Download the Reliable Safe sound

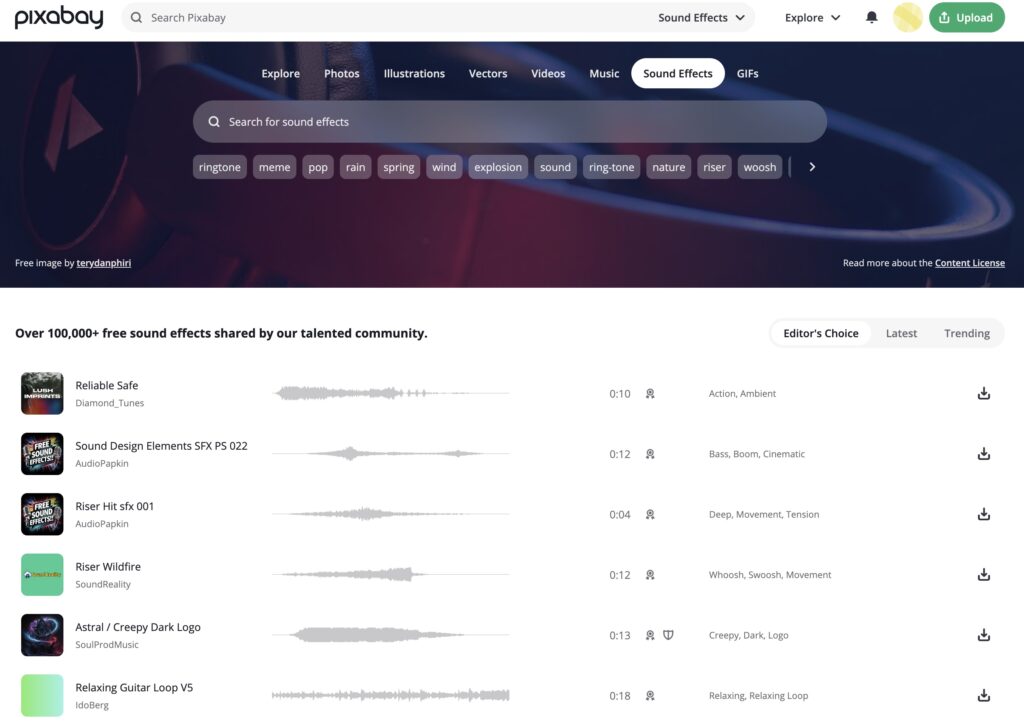pos(984,393)
